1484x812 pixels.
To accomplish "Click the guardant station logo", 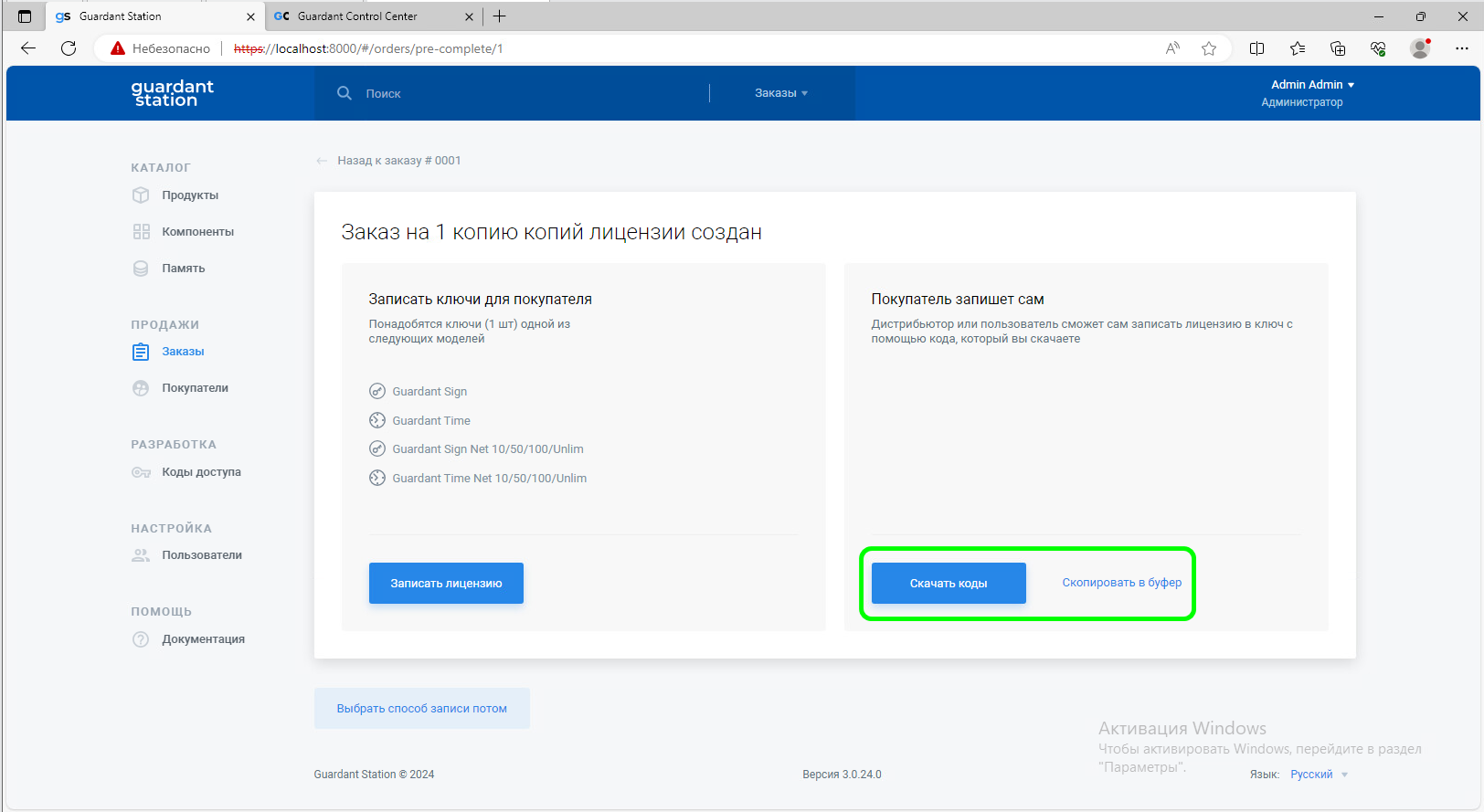I will click(x=172, y=92).
